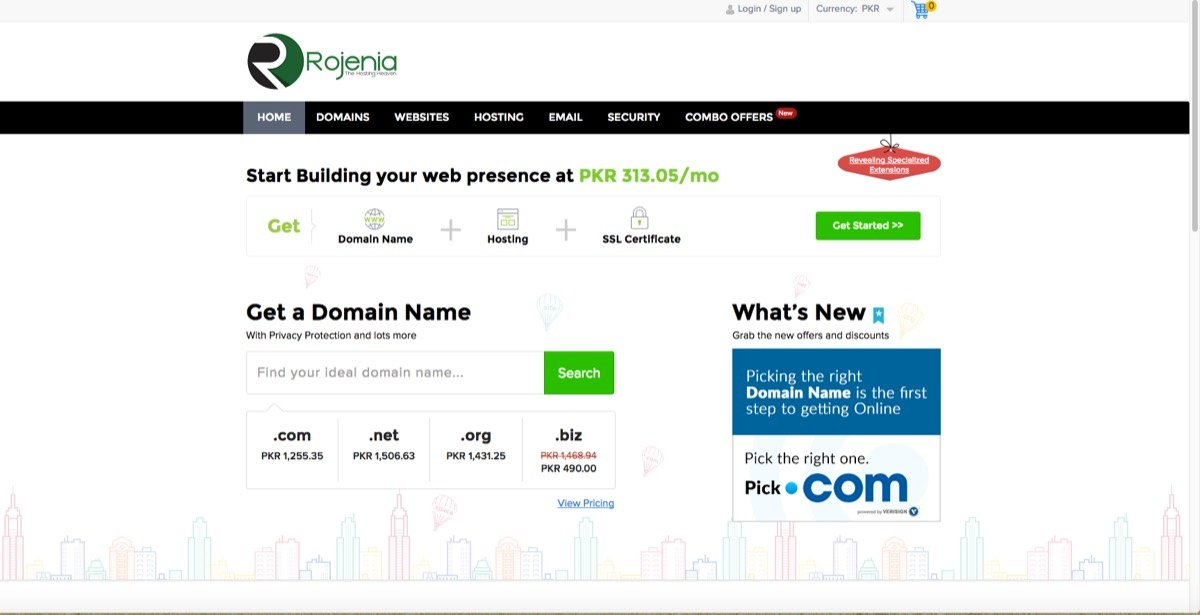Viewport: 1200px width, 615px height.
Task: Go to the HOME menu tab
Action: tap(274, 117)
